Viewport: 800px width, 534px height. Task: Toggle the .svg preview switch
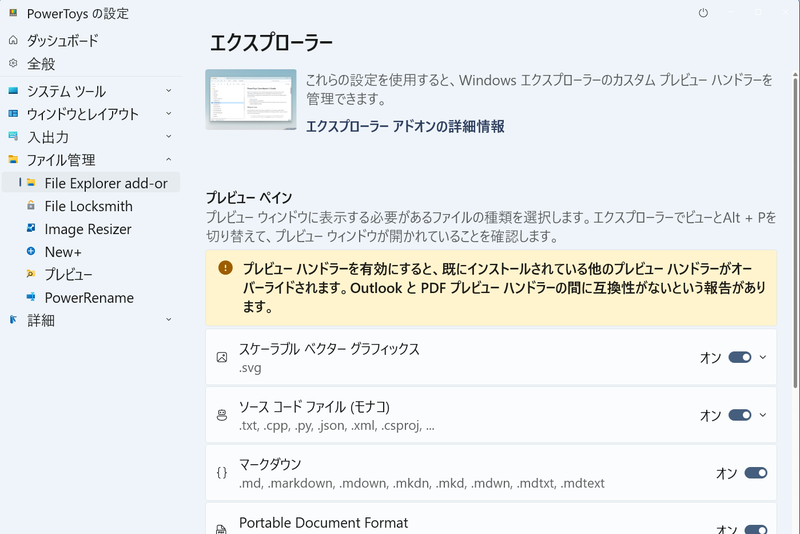[740, 357]
